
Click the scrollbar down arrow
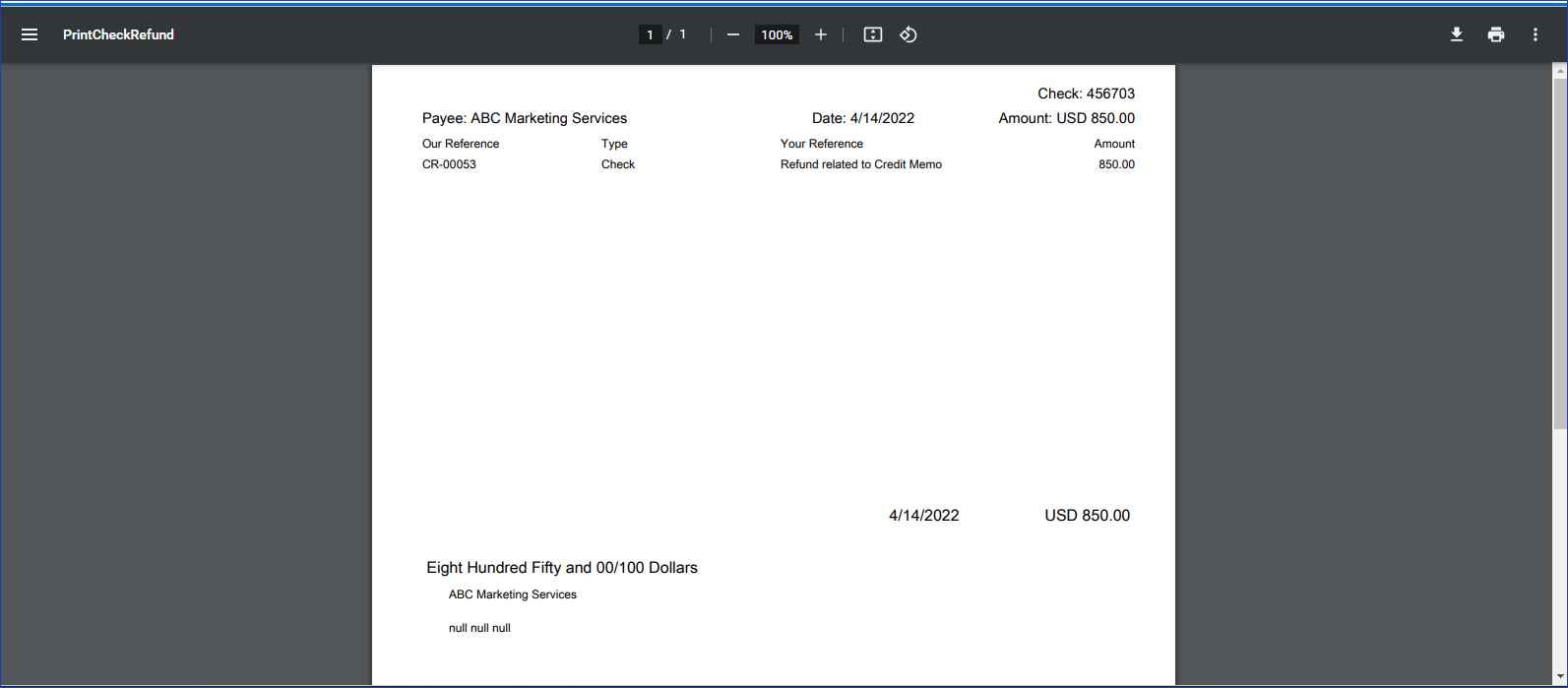pyautogui.click(x=1559, y=677)
